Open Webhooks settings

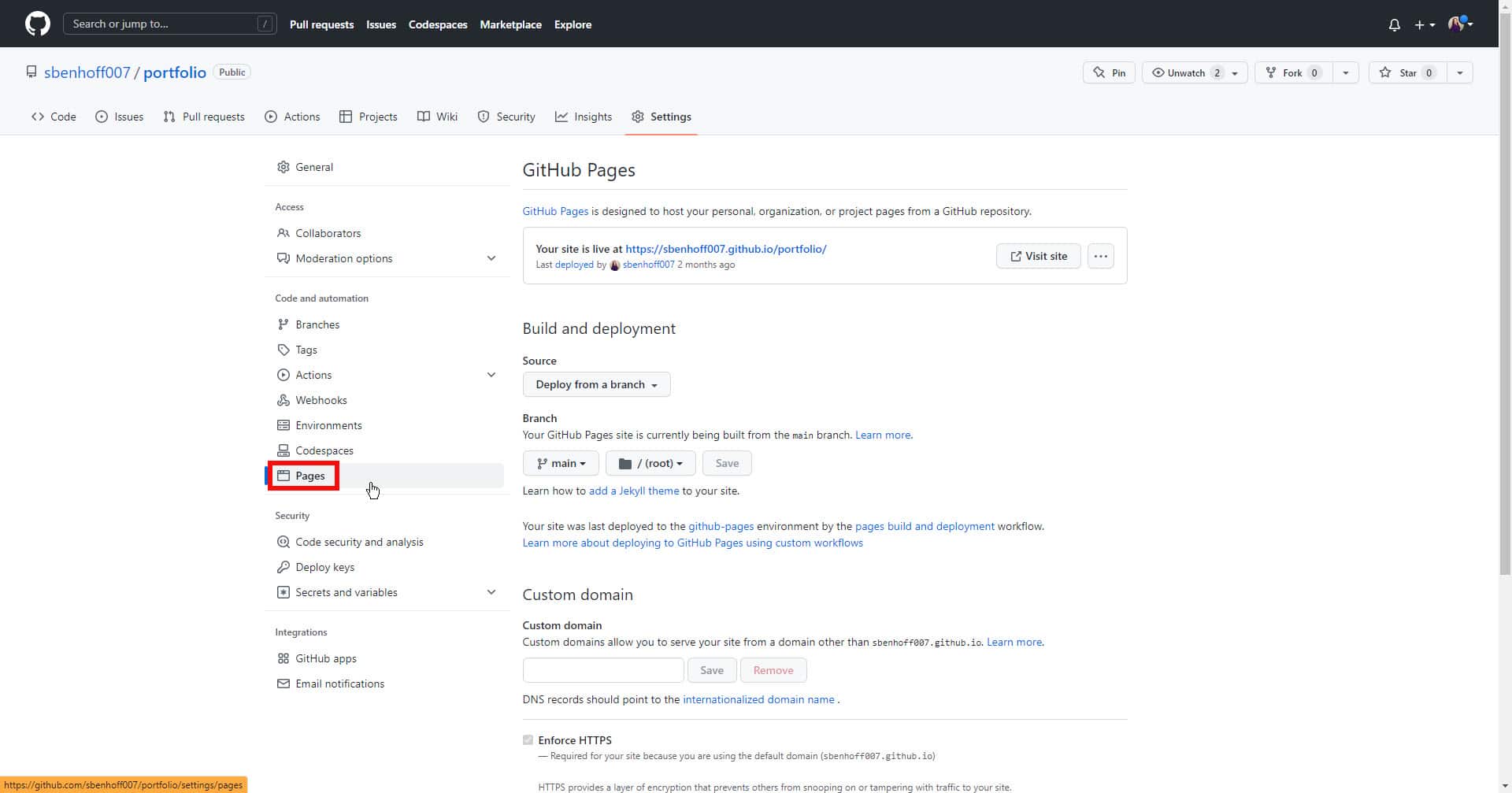pos(386,400)
